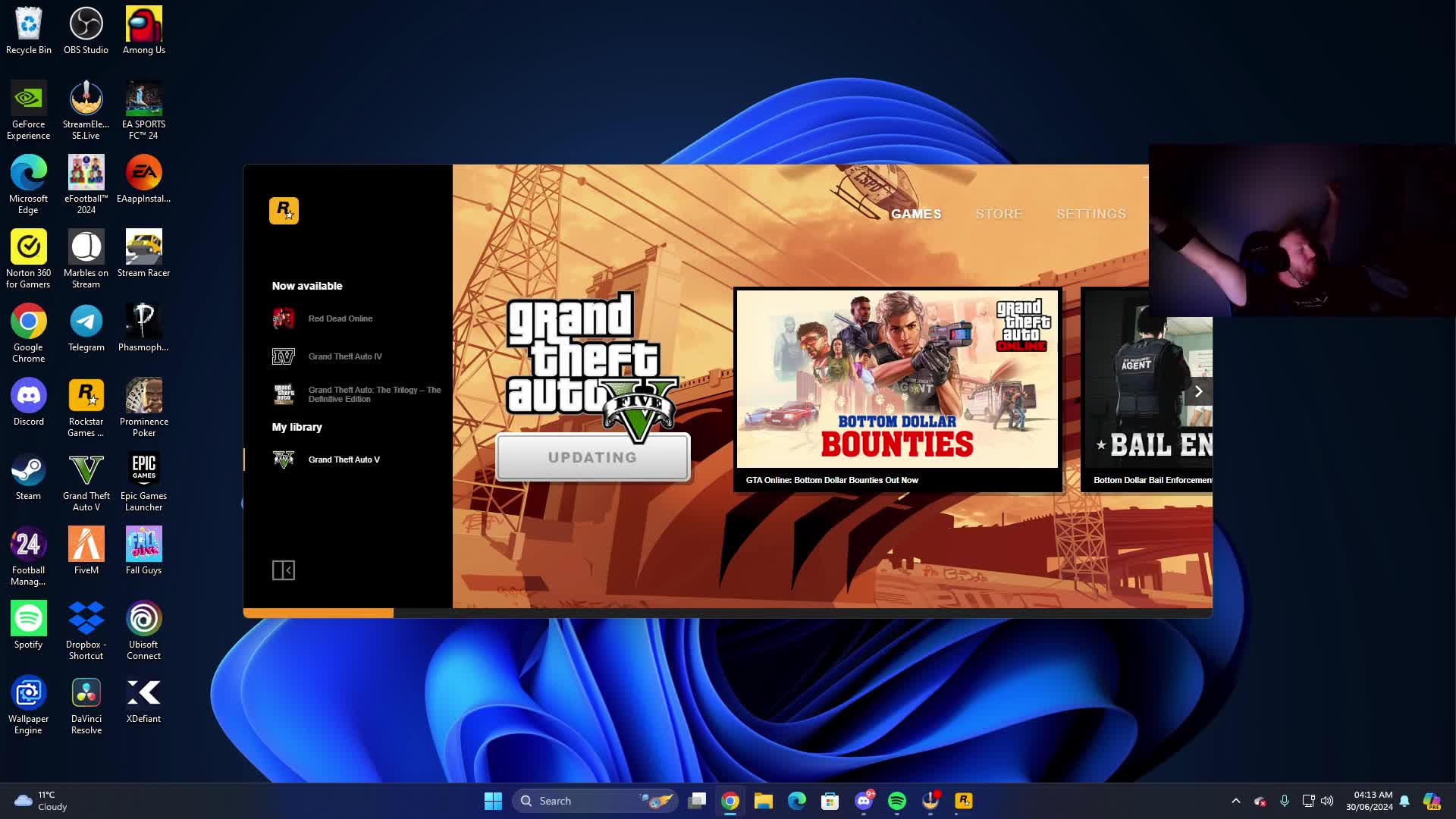Select Google Chrome desktop icon
This screenshot has width=1456, height=819.
(x=29, y=334)
